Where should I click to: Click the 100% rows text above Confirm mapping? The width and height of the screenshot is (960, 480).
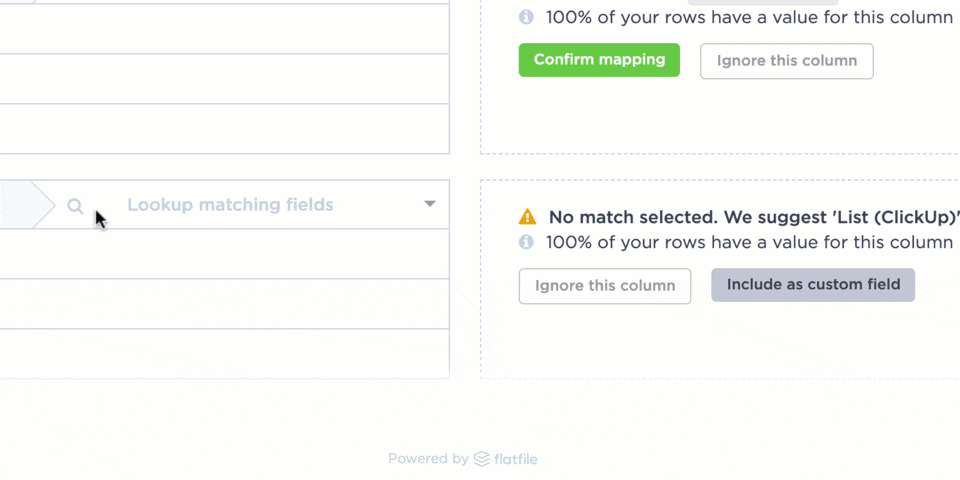pos(748,17)
